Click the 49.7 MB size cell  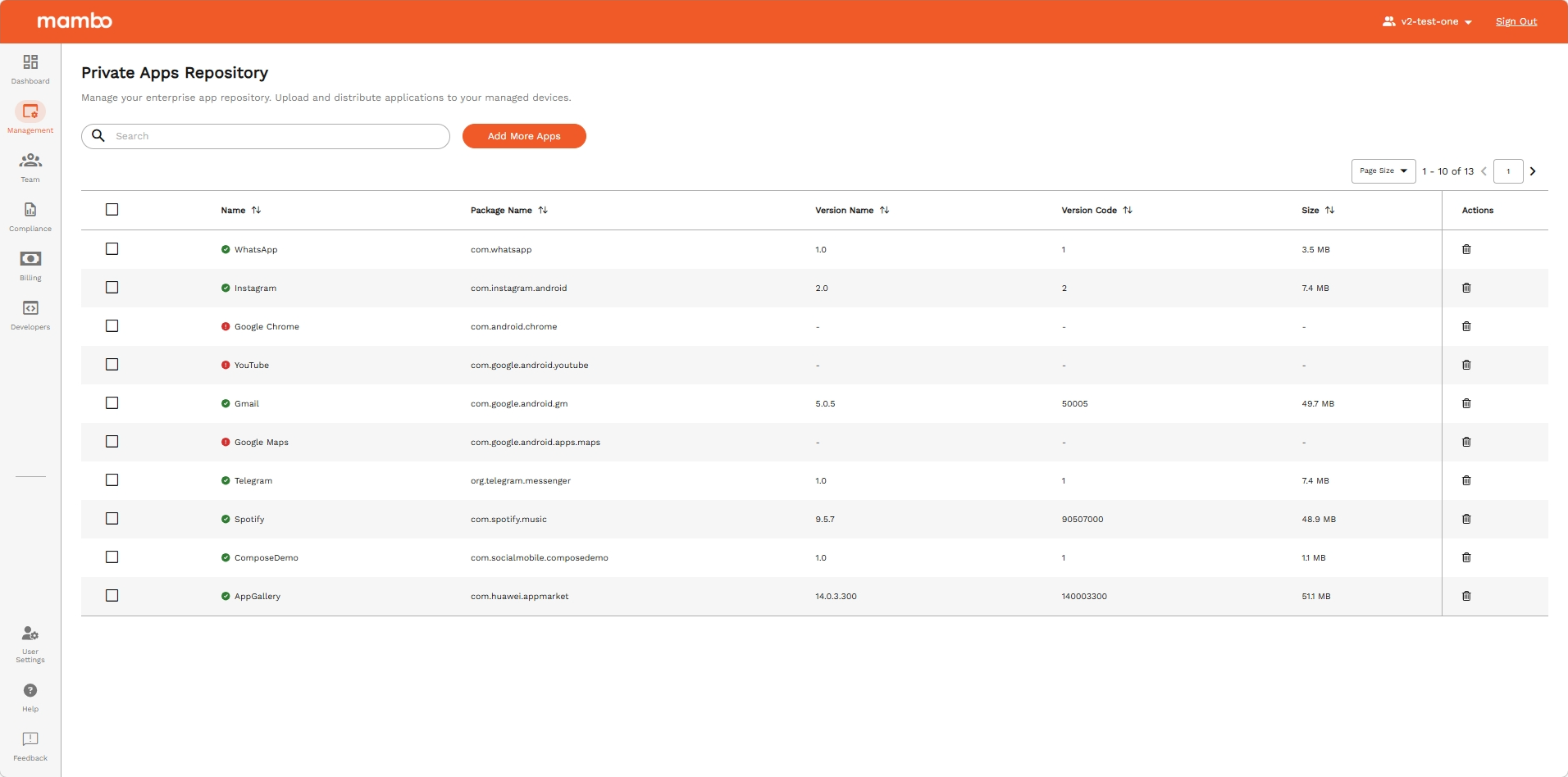(1318, 404)
